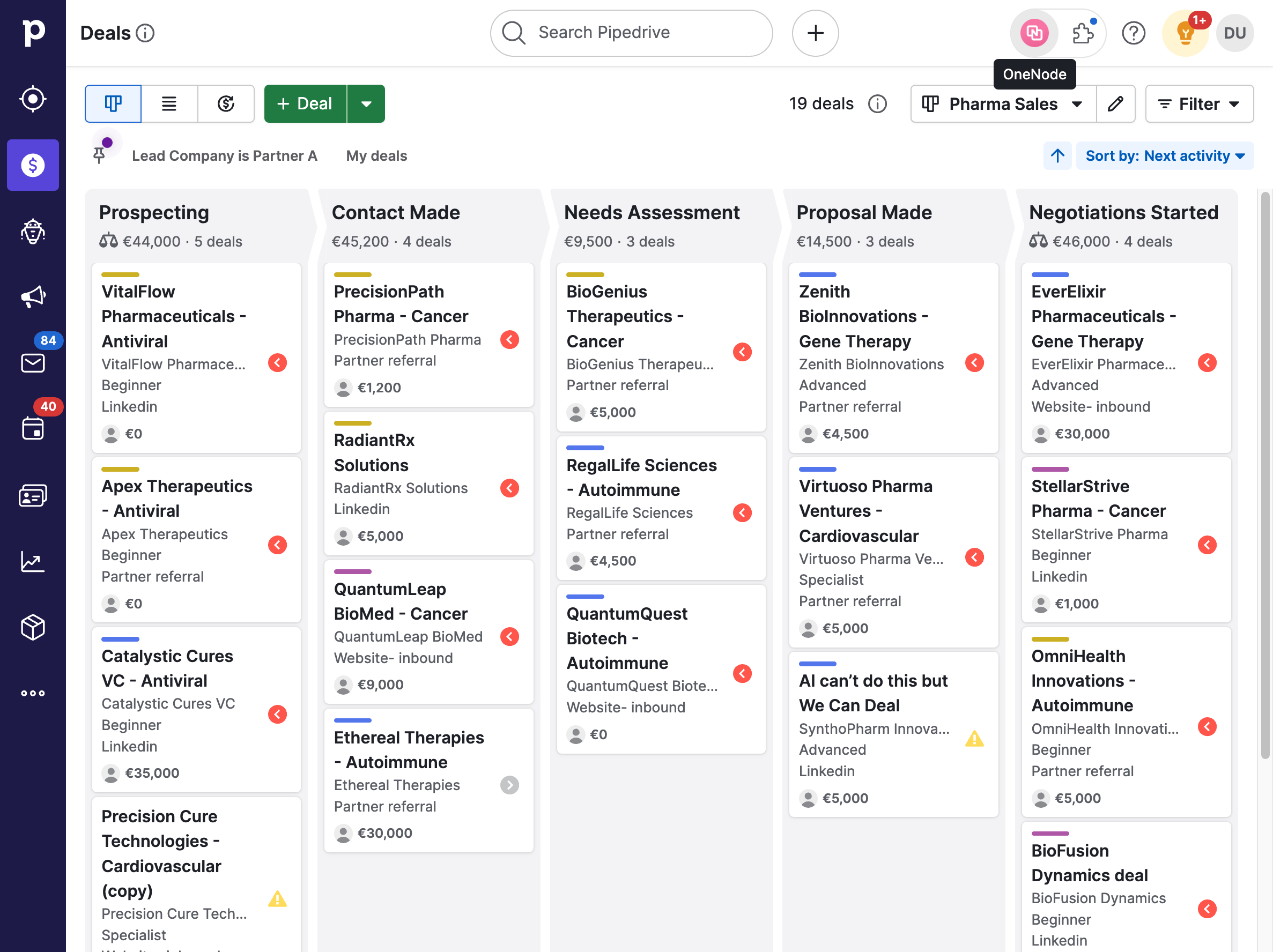1273x952 pixels.
Task: Click the green + Deal button
Action: click(305, 103)
